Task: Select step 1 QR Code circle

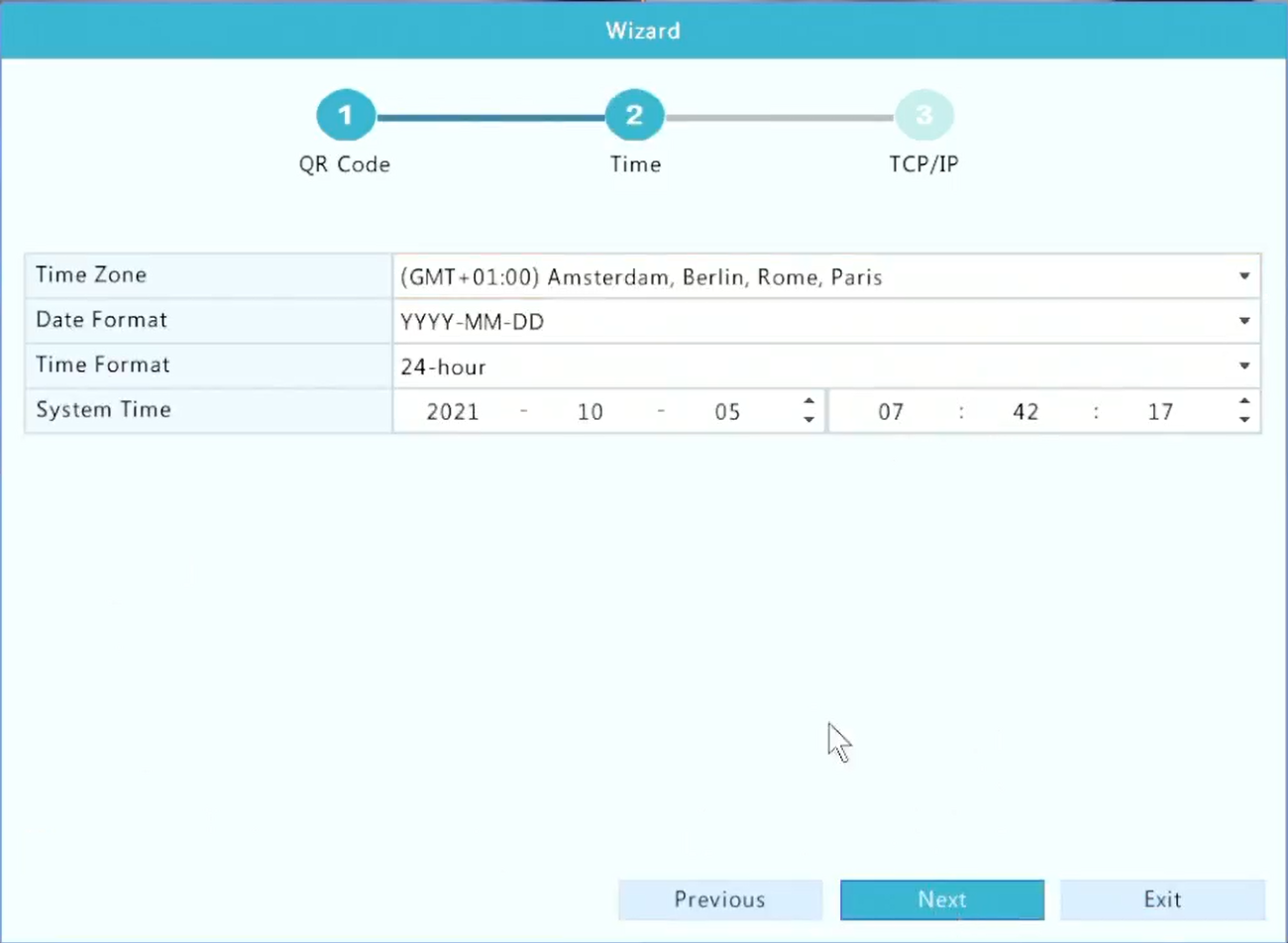Action: 345,116
